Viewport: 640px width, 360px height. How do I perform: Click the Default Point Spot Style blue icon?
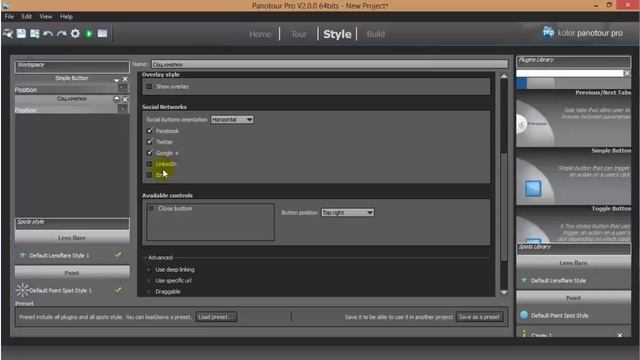[x=524, y=315]
